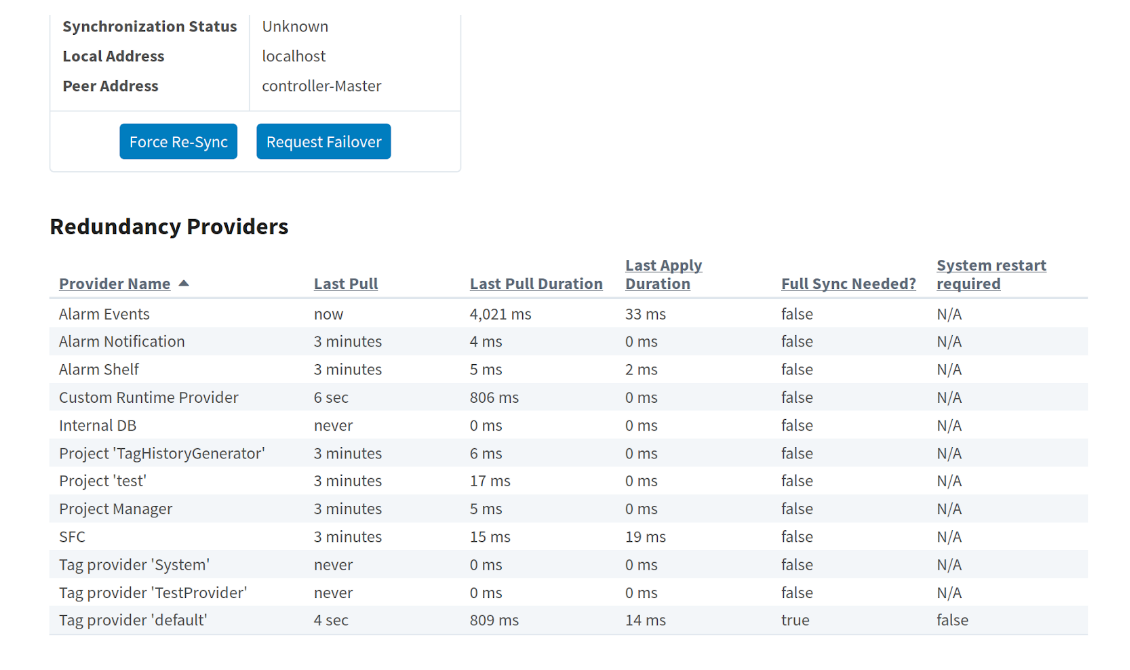Select the Internal DB provider row
The width and height of the screenshot is (1130, 670).
coord(97,425)
